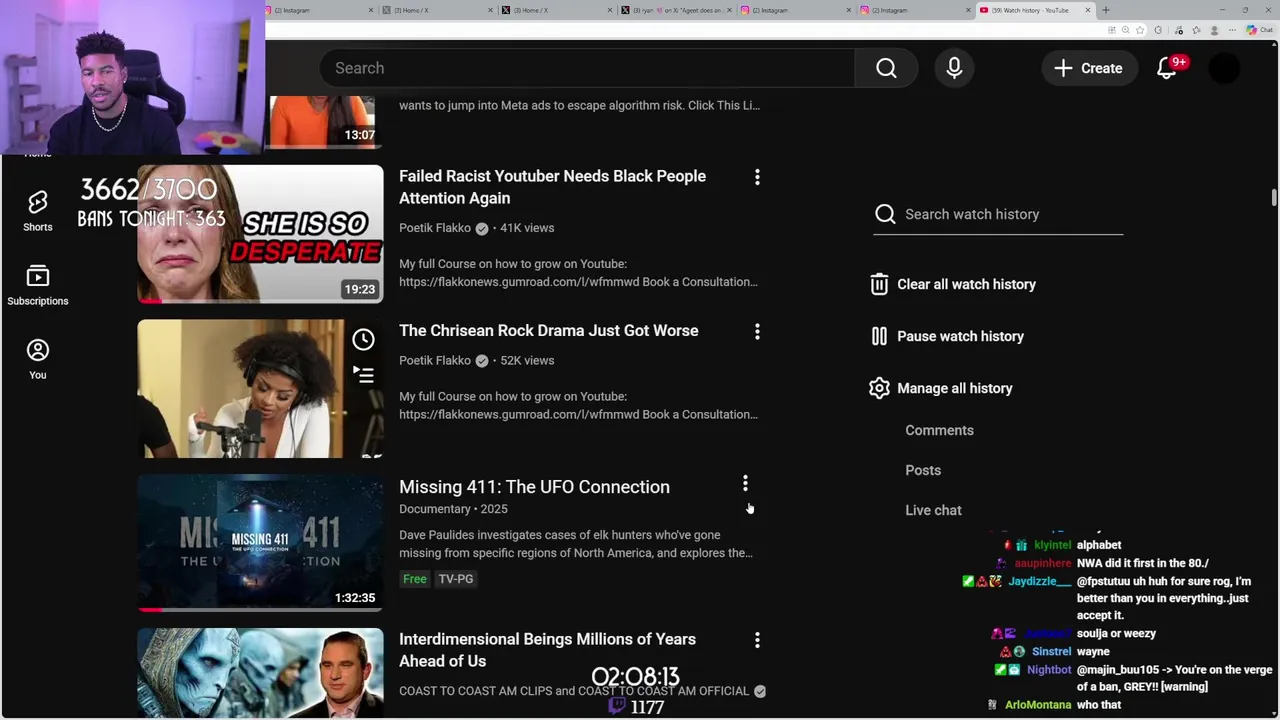
Task: Open title The Chrisean Rock Drama Just Got Worse
Action: click(x=548, y=331)
